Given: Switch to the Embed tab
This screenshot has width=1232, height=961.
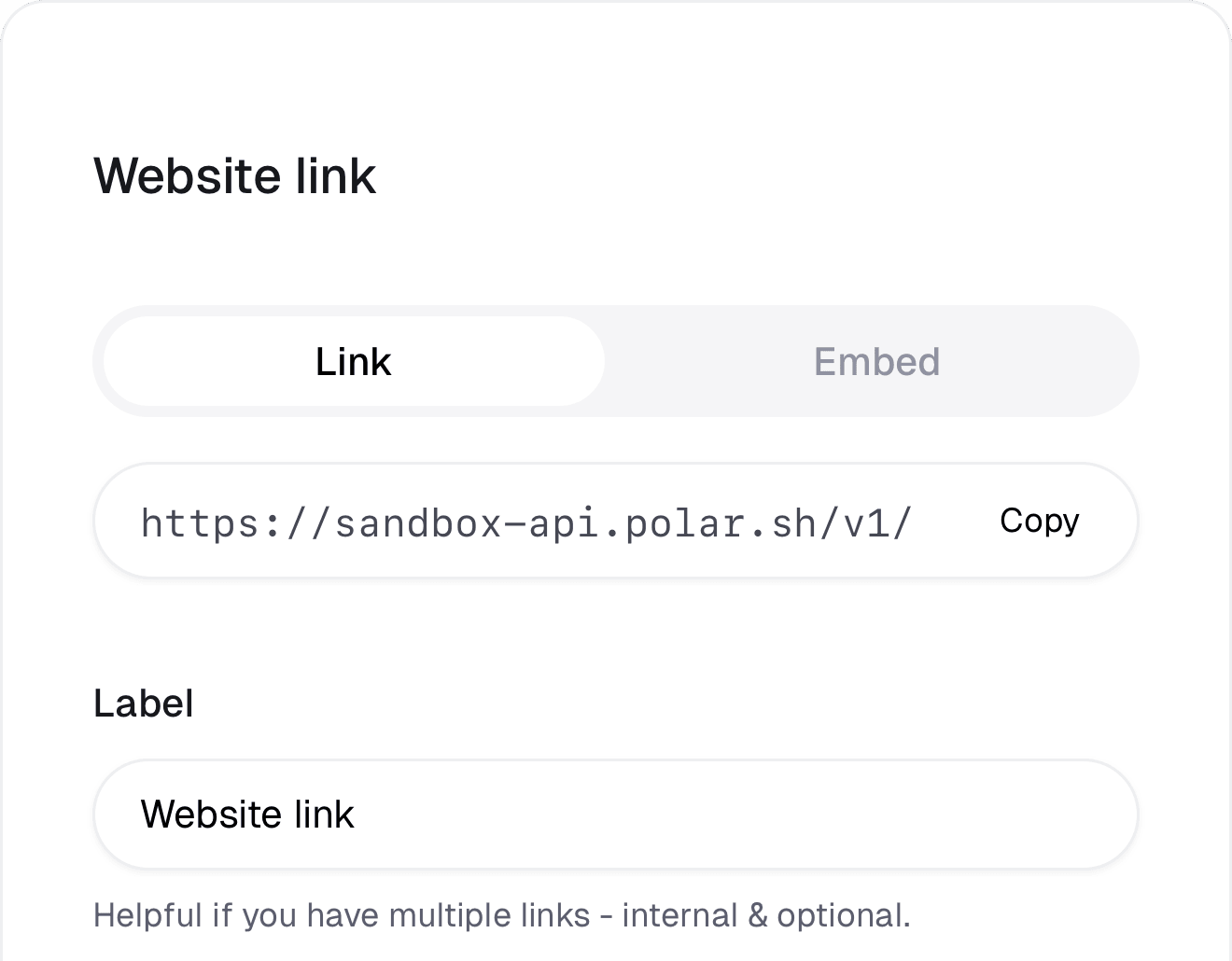Looking at the screenshot, I should point(876,361).
